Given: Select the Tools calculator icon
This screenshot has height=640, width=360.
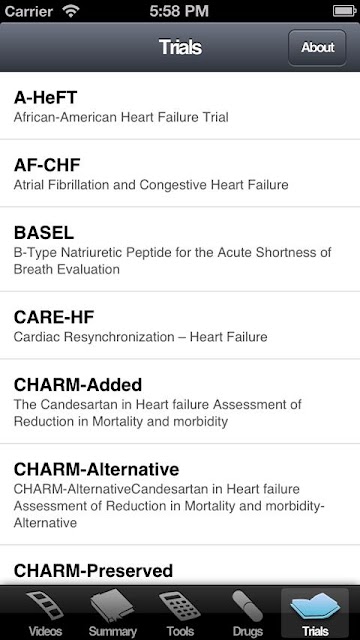Looking at the screenshot, I should coord(180,606).
